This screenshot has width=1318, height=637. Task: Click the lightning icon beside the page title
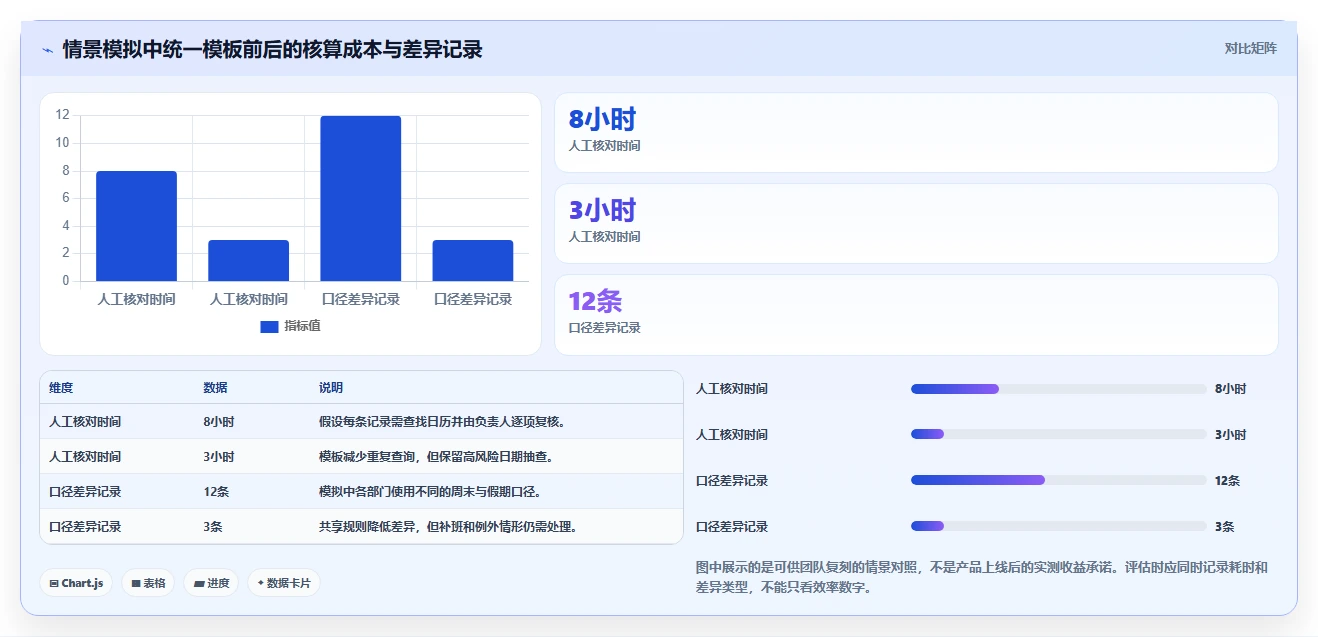[x=47, y=49]
